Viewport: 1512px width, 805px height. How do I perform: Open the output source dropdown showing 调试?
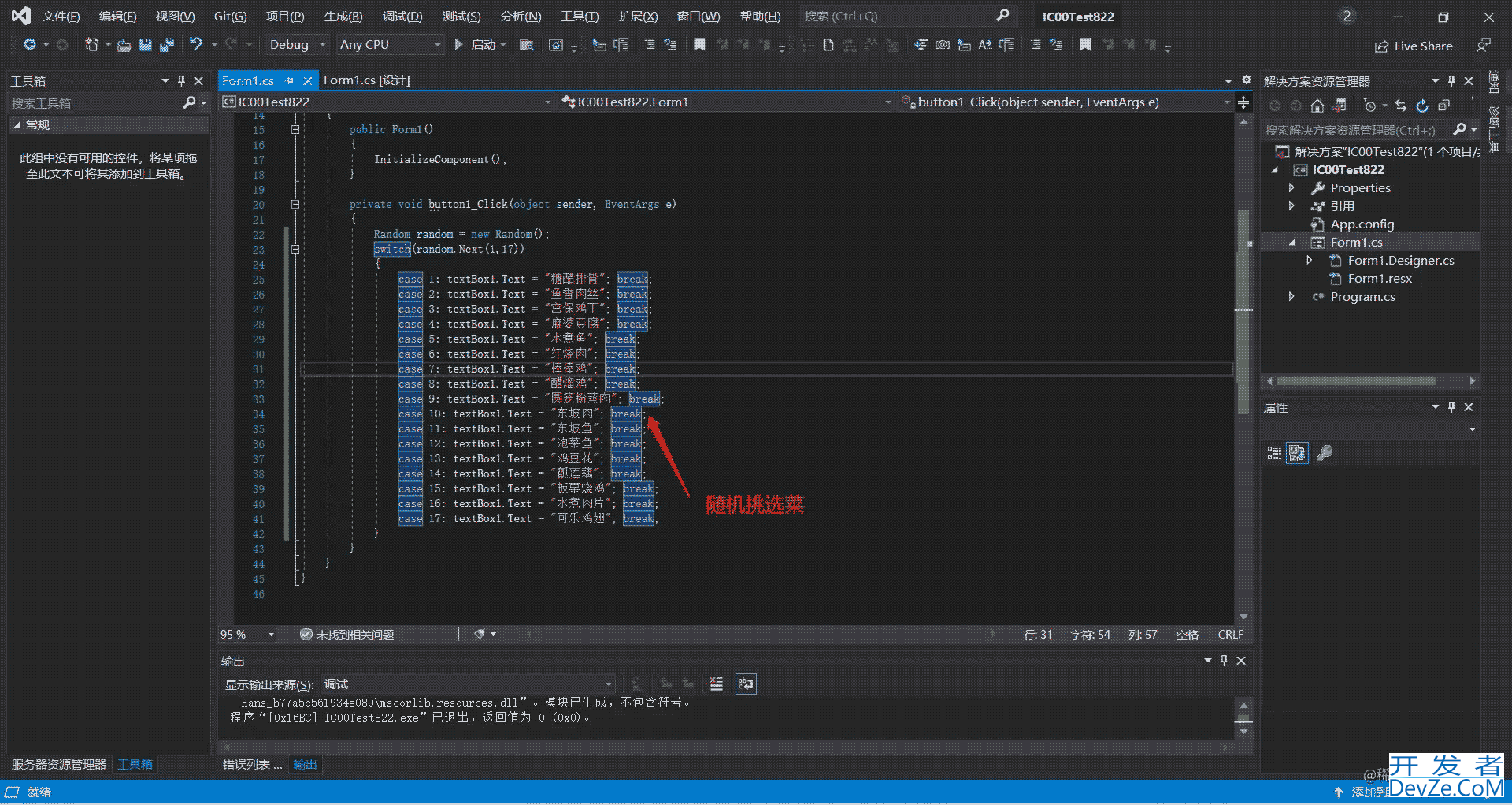pos(468,684)
